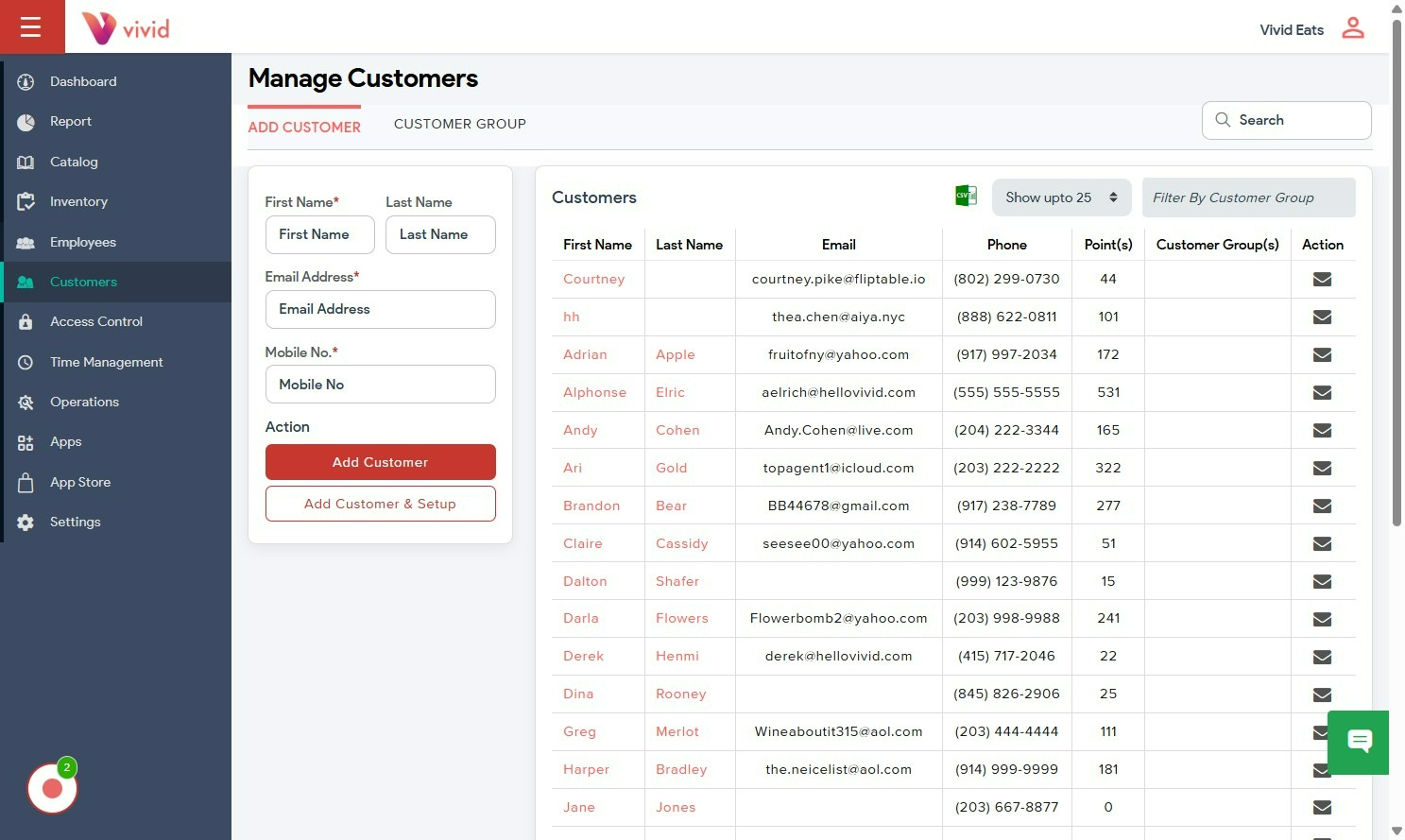Click the envelope icon in Brandon Bear's row
The width and height of the screenshot is (1405, 840).
click(1322, 506)
